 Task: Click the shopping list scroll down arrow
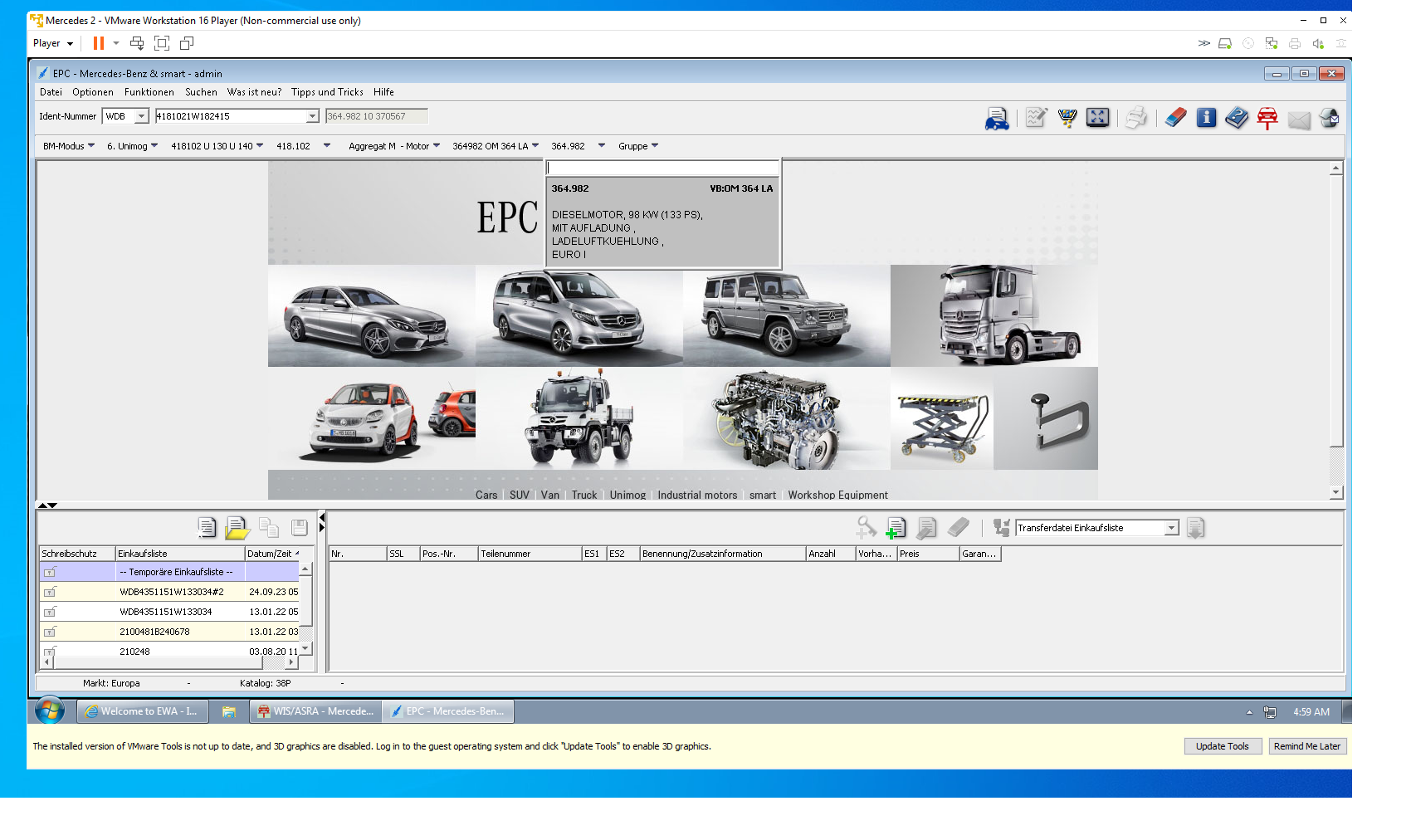[x=305, y=648]
